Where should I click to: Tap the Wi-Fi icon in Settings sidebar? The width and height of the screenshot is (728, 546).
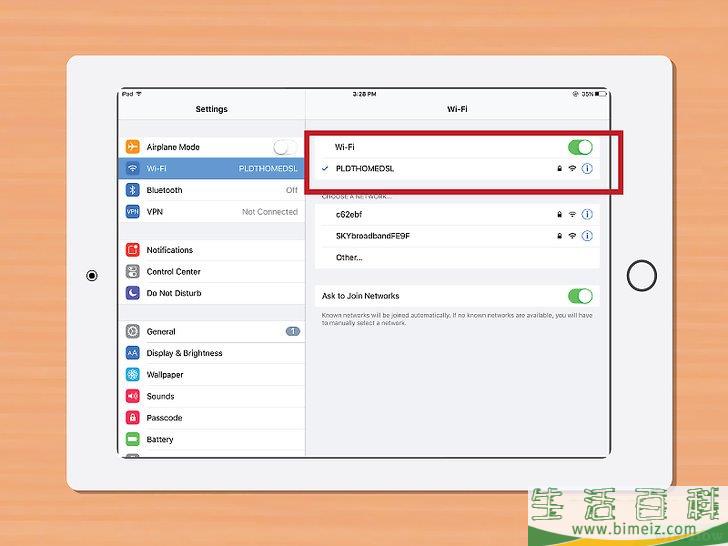[132, 168]
